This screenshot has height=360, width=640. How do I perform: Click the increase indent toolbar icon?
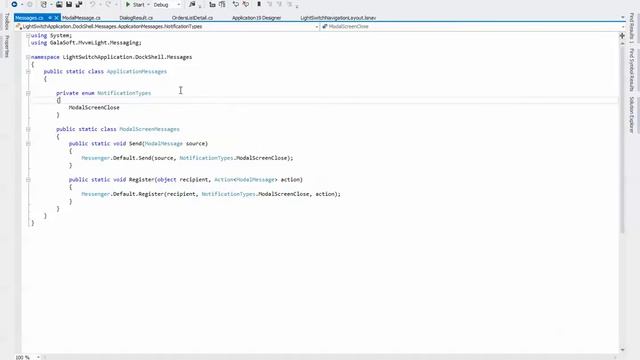[222, 4]
